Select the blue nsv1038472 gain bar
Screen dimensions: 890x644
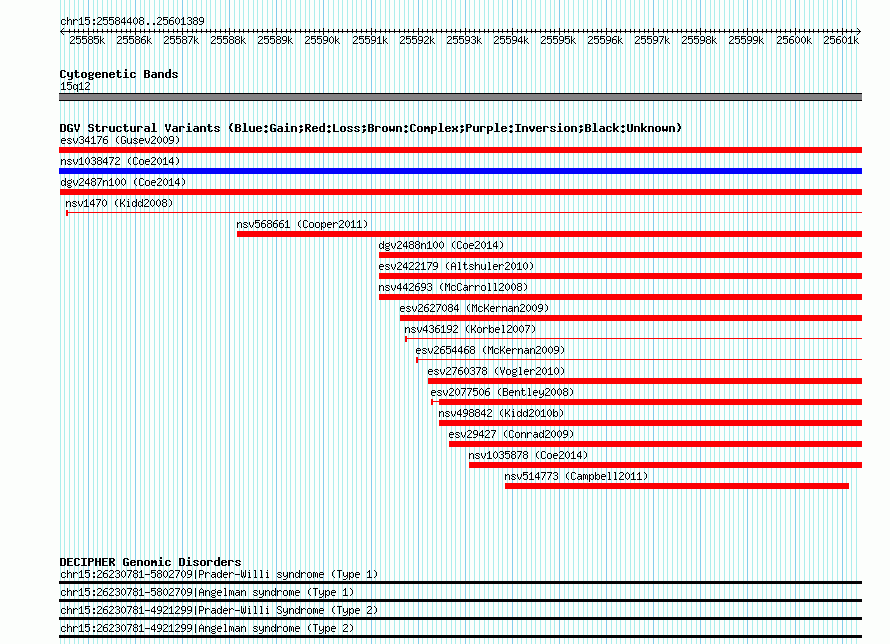(x=460, y=171)
